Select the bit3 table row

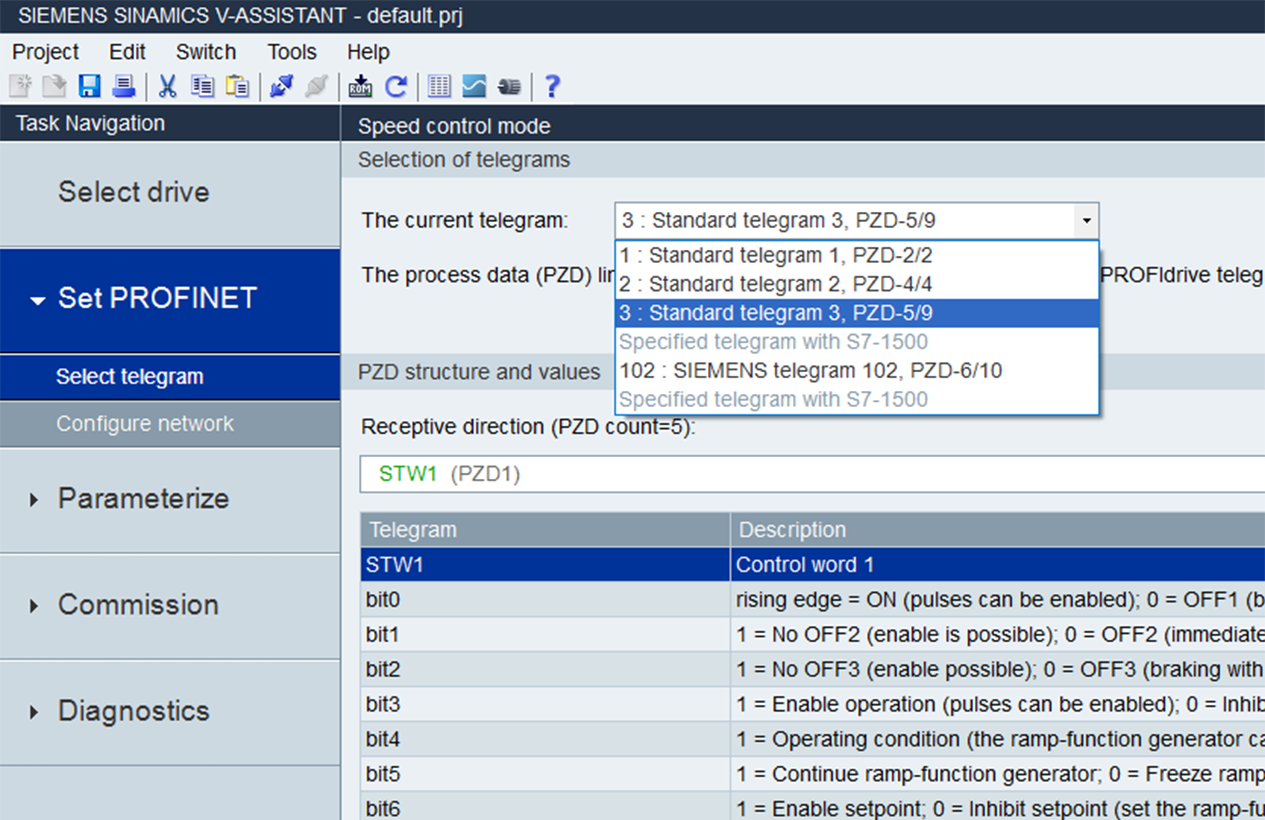point(813,705)
